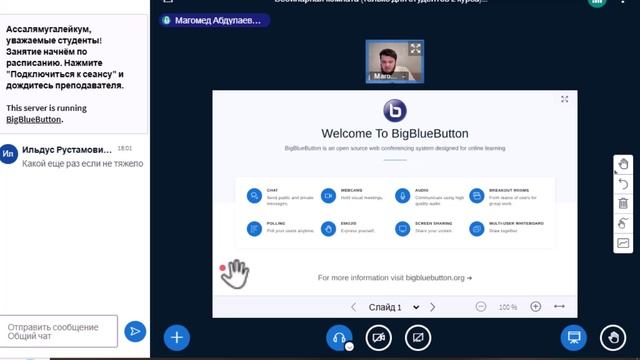This screenshot has width=640, height=360.
Task: Undo the last whiteboard annotation
Action: click(x=623, y=184)
